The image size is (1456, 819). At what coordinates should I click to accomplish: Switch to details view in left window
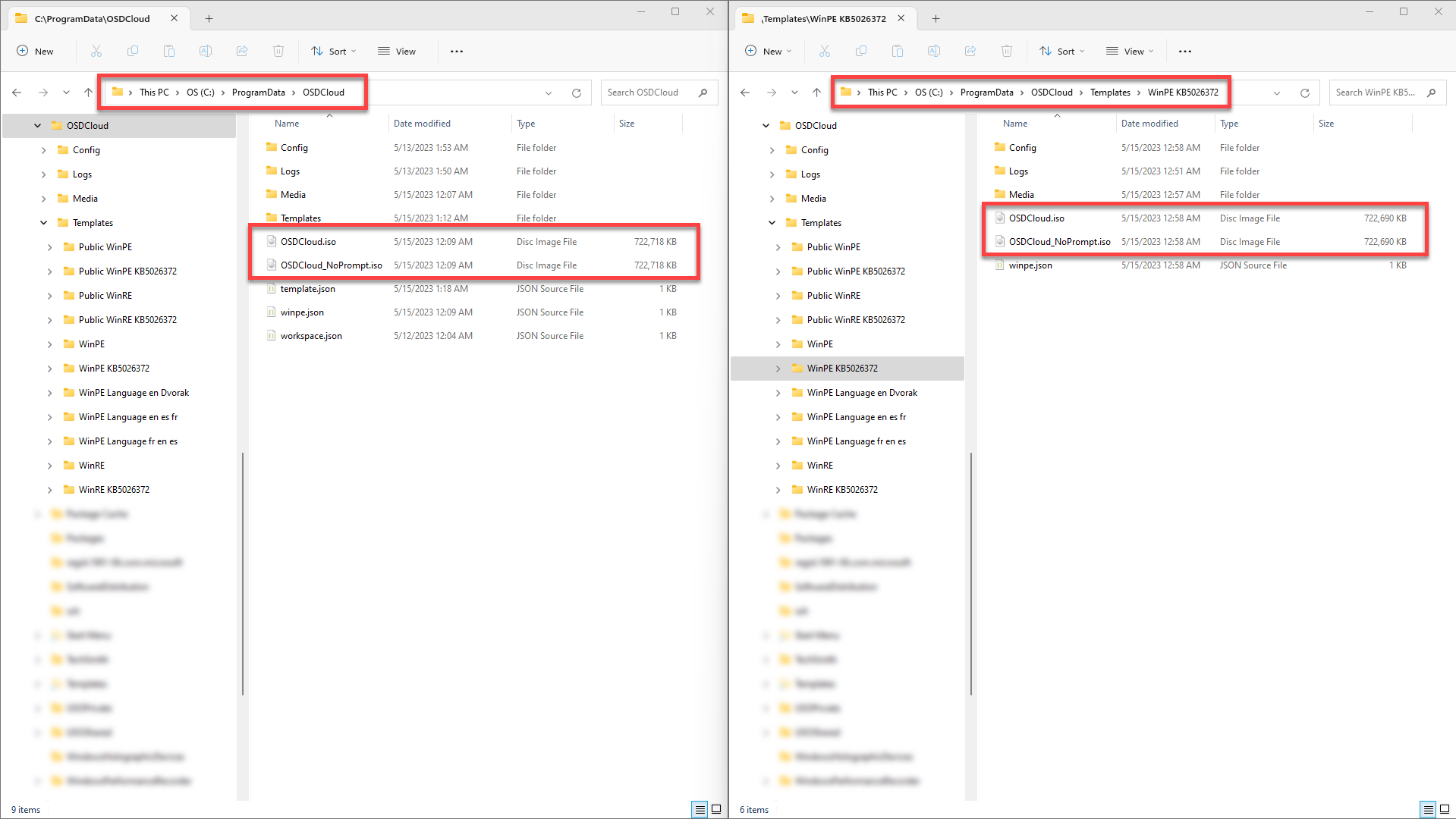click(700, 809)
